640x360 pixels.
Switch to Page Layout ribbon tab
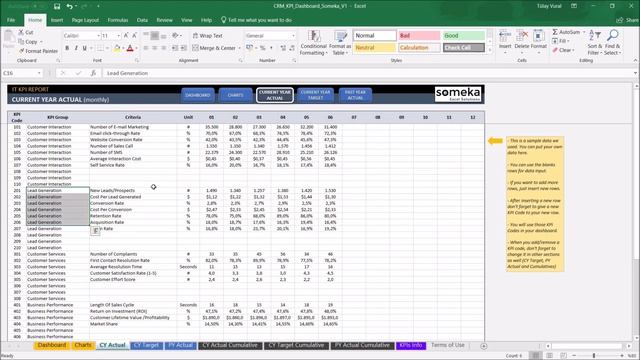tap(85, 20)
